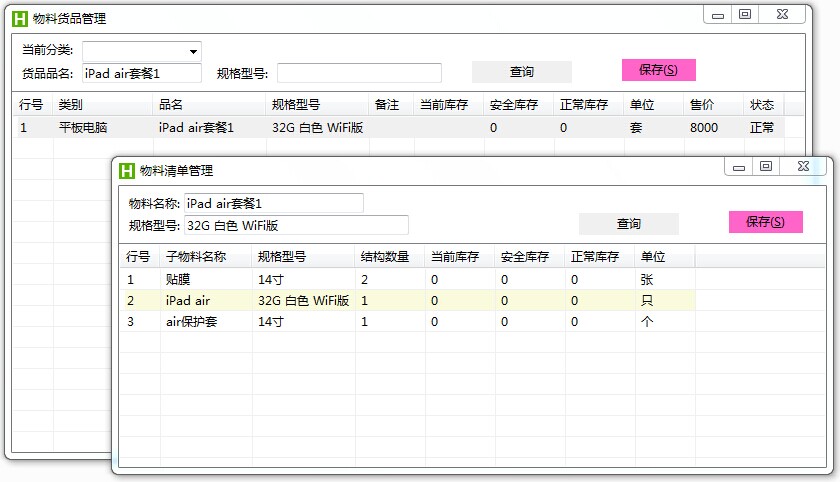Select the 平板电脑 category cell
Viewport: 840px width, 482px height.
click(x=103, y=127)
